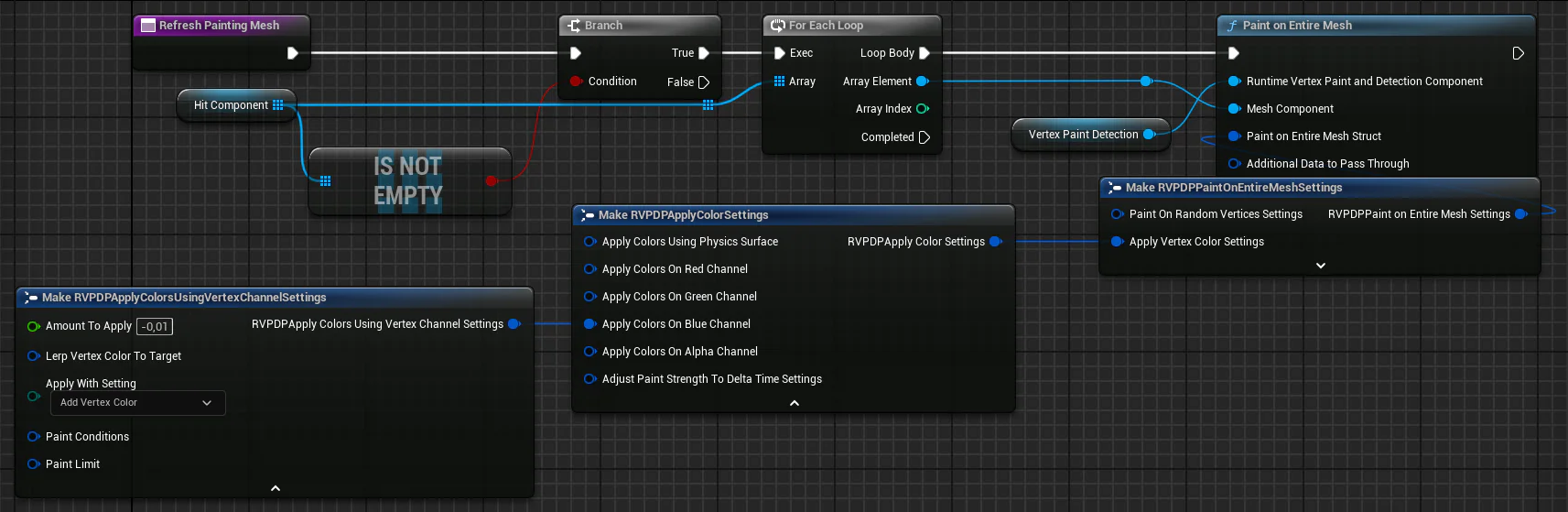Collapse the Make RVPDPApplyColorSettings node pins

pyautogui.click(x=794, y=403)
